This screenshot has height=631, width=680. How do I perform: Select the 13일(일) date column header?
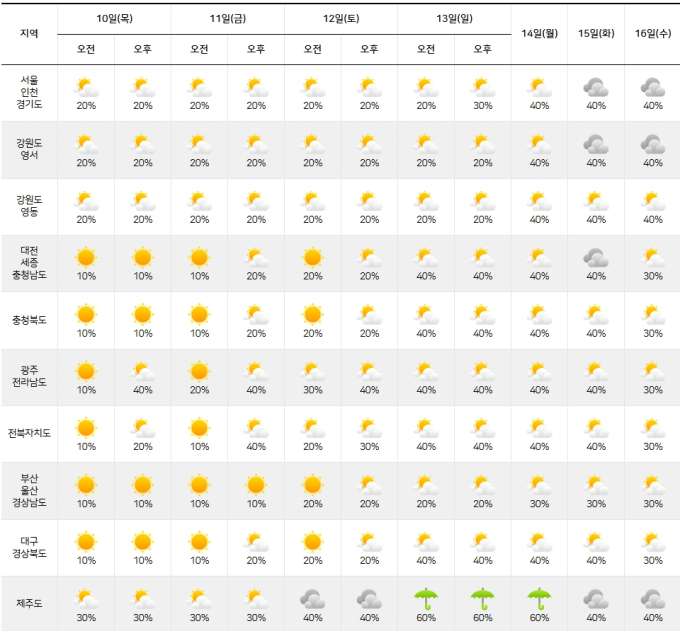pos(454,19)
